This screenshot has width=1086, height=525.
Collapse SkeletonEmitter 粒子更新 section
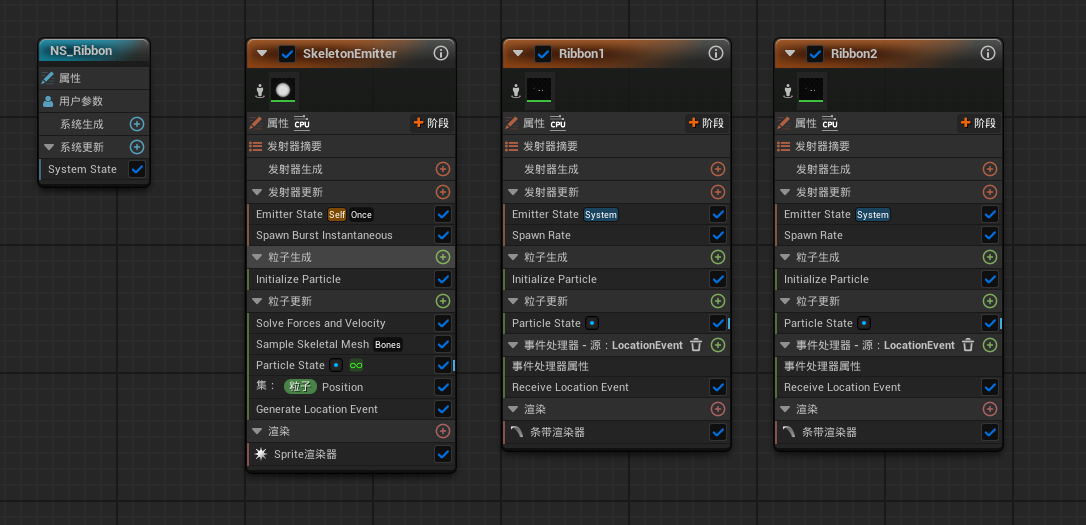click(257, 301)
